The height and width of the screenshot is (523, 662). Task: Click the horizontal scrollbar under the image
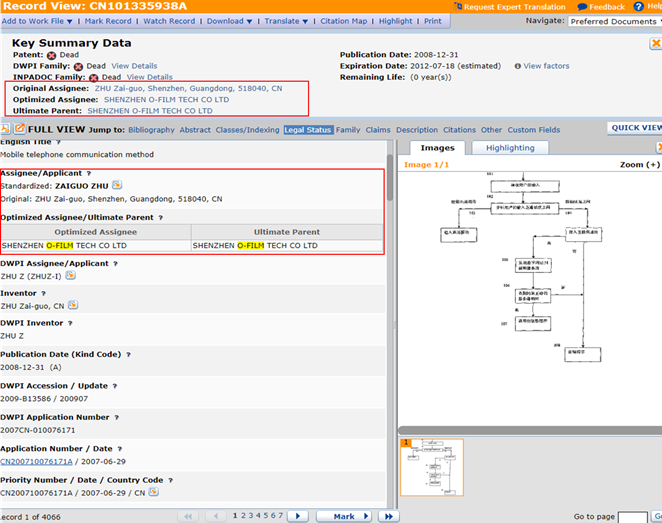[x=530, y=430]
